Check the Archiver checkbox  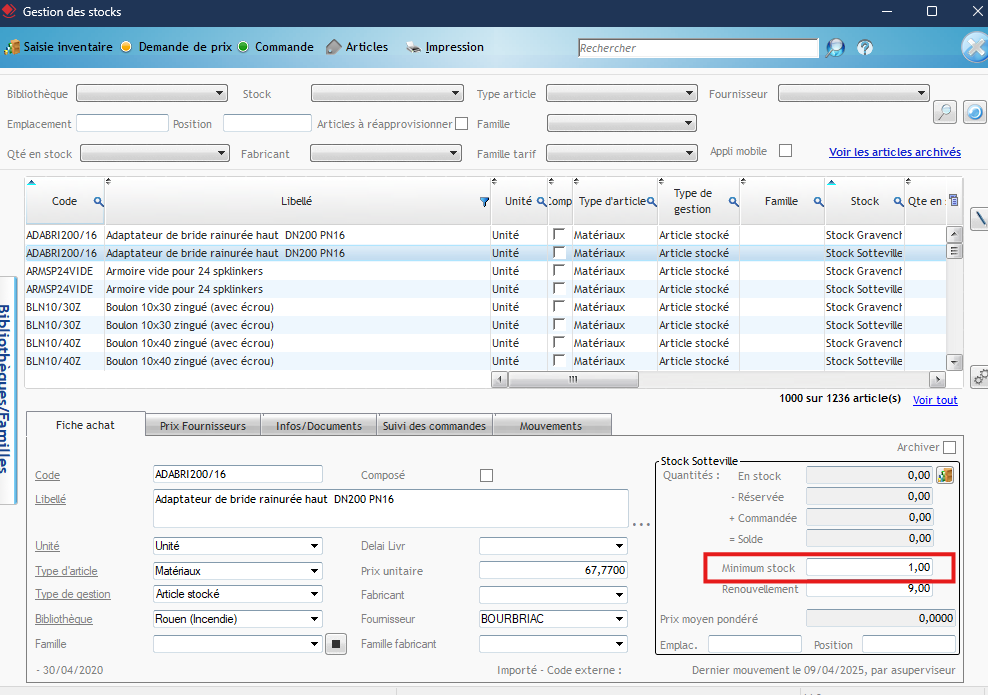click(x=949, y=447)
